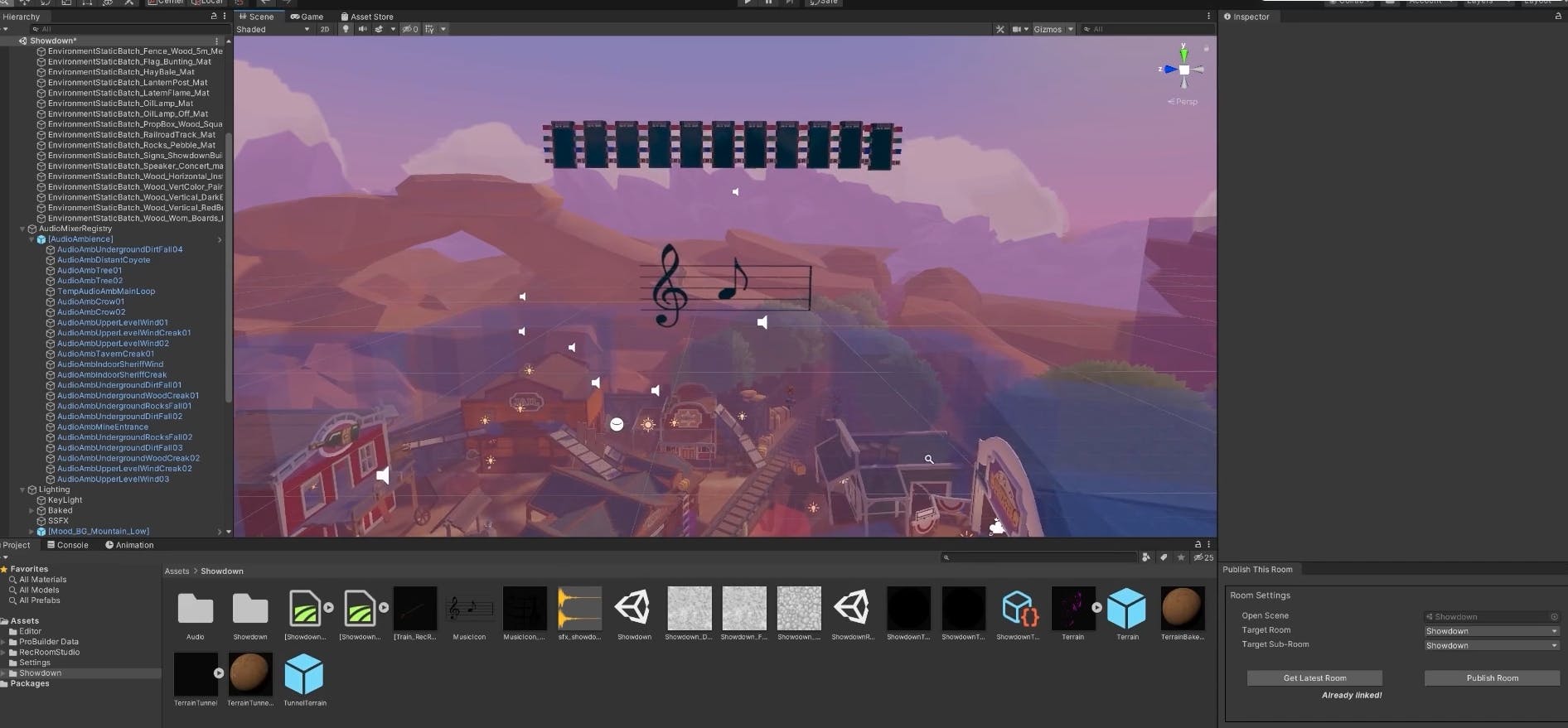Open grid settings dropdown arrow
Image resolution: width=1568 pixels, height=728 pixels.
pos(443,29)
